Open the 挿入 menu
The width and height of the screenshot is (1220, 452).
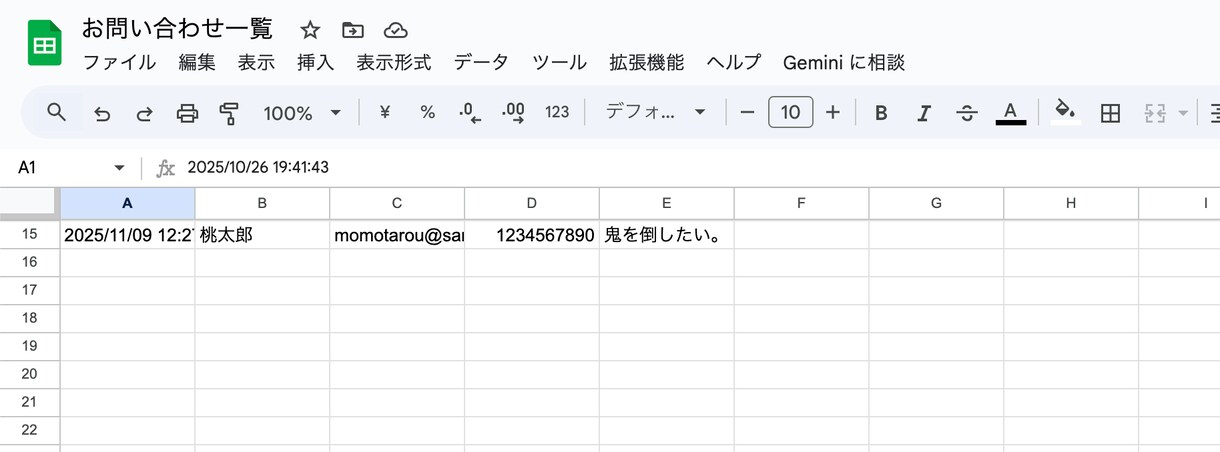tap(315, 62)
